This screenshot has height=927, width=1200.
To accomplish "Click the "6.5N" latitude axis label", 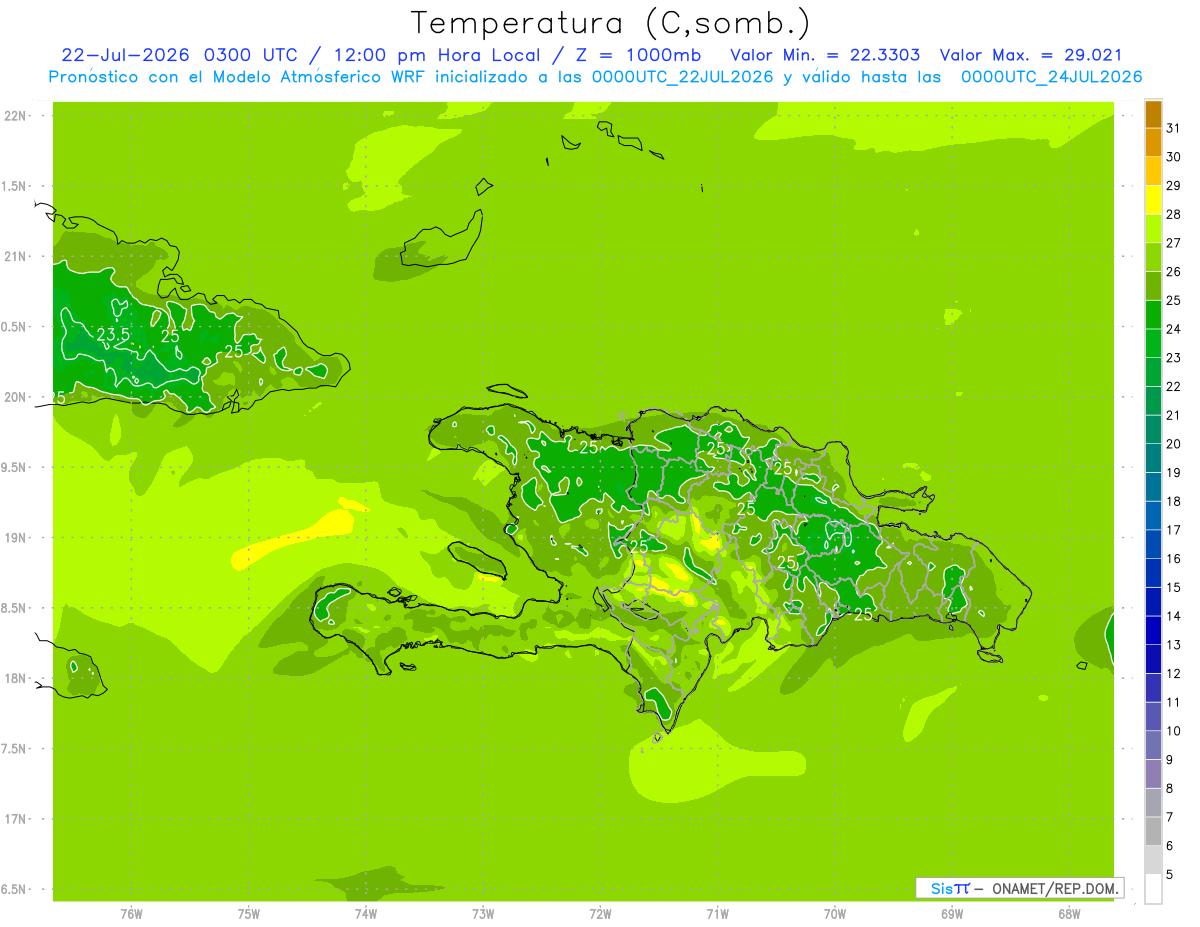I will point(14,889).
